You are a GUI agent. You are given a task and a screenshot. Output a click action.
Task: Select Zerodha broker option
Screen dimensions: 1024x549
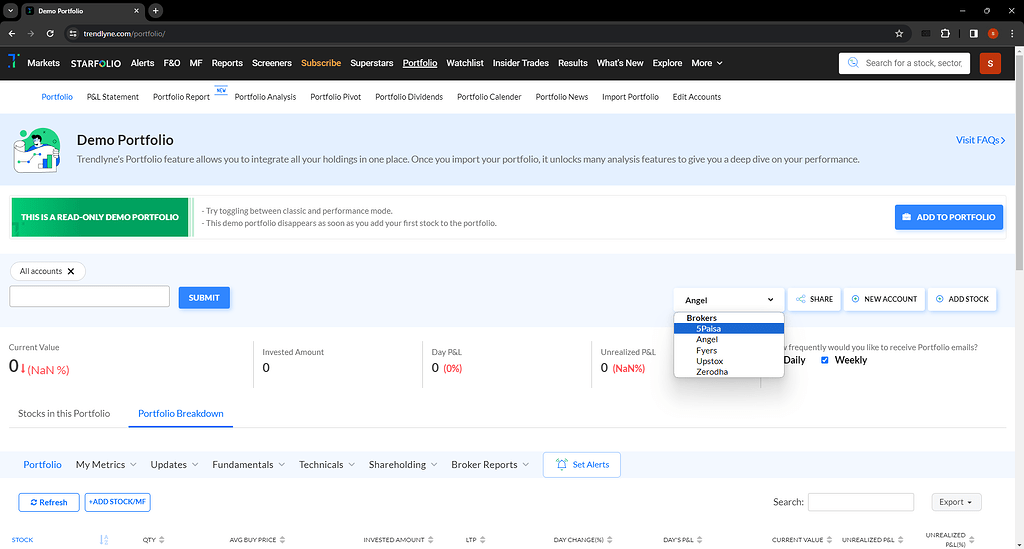(729, 372)
